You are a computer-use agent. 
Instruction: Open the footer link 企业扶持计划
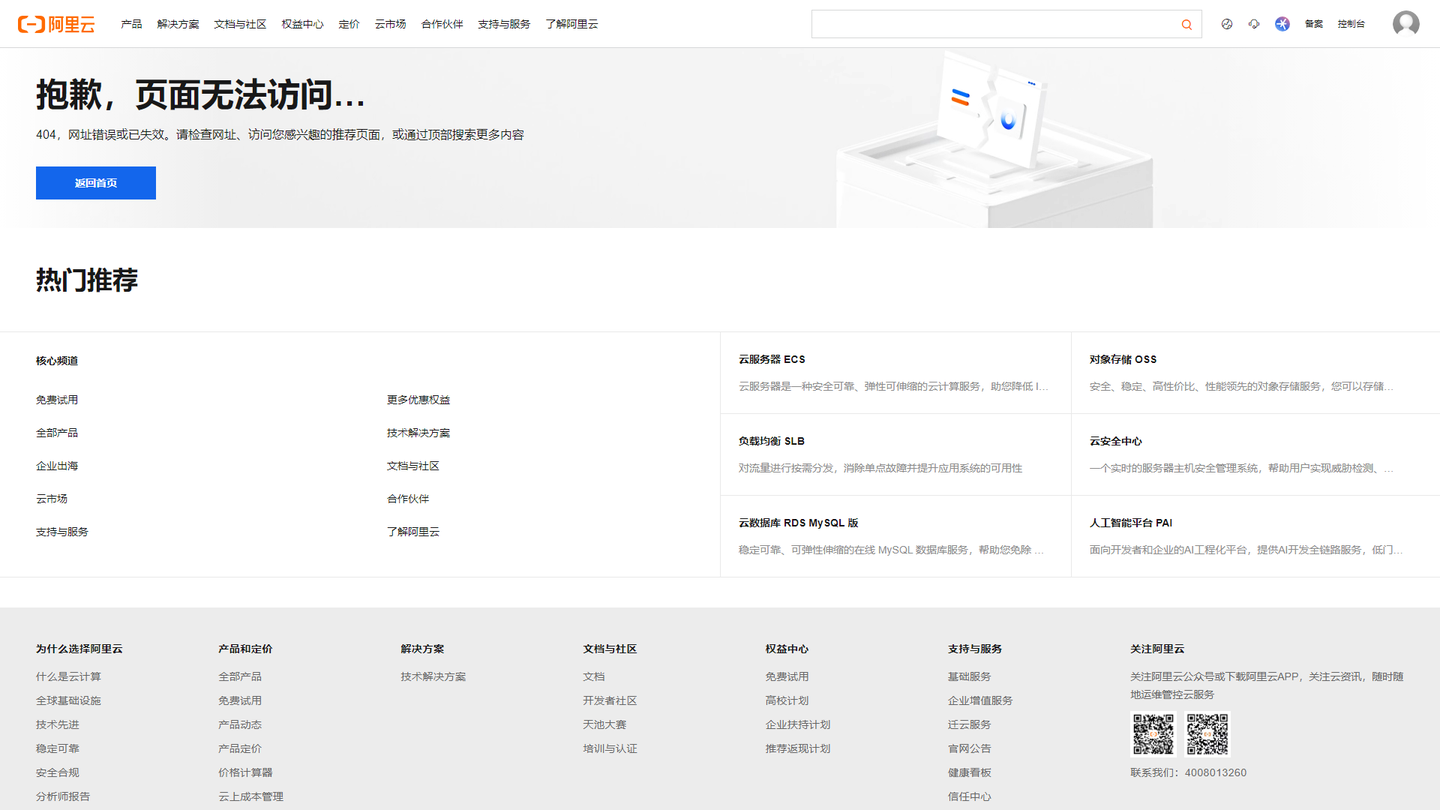click(798, 725)
